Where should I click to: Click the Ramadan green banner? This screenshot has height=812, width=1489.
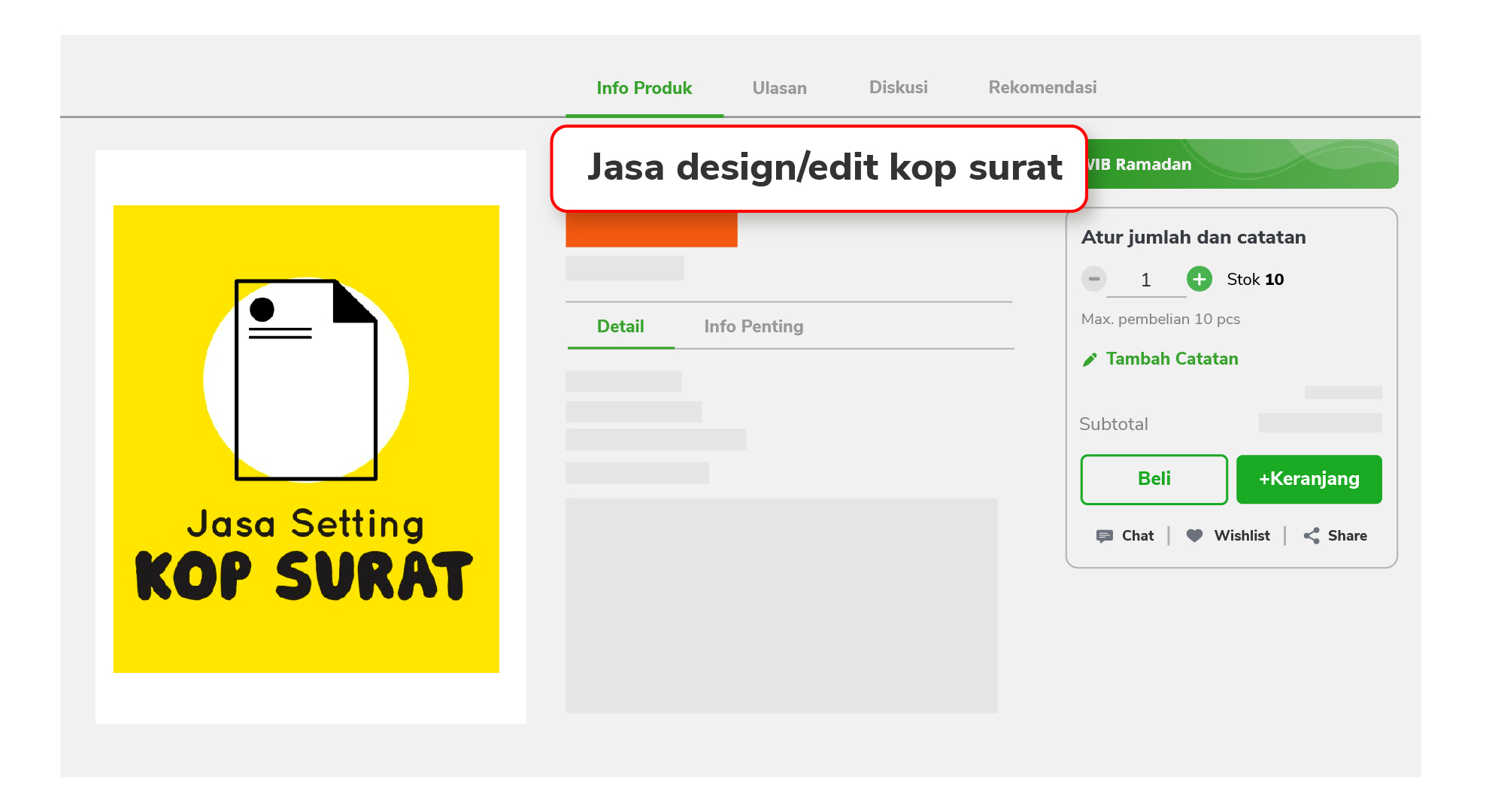click(x=1242, y=164)
